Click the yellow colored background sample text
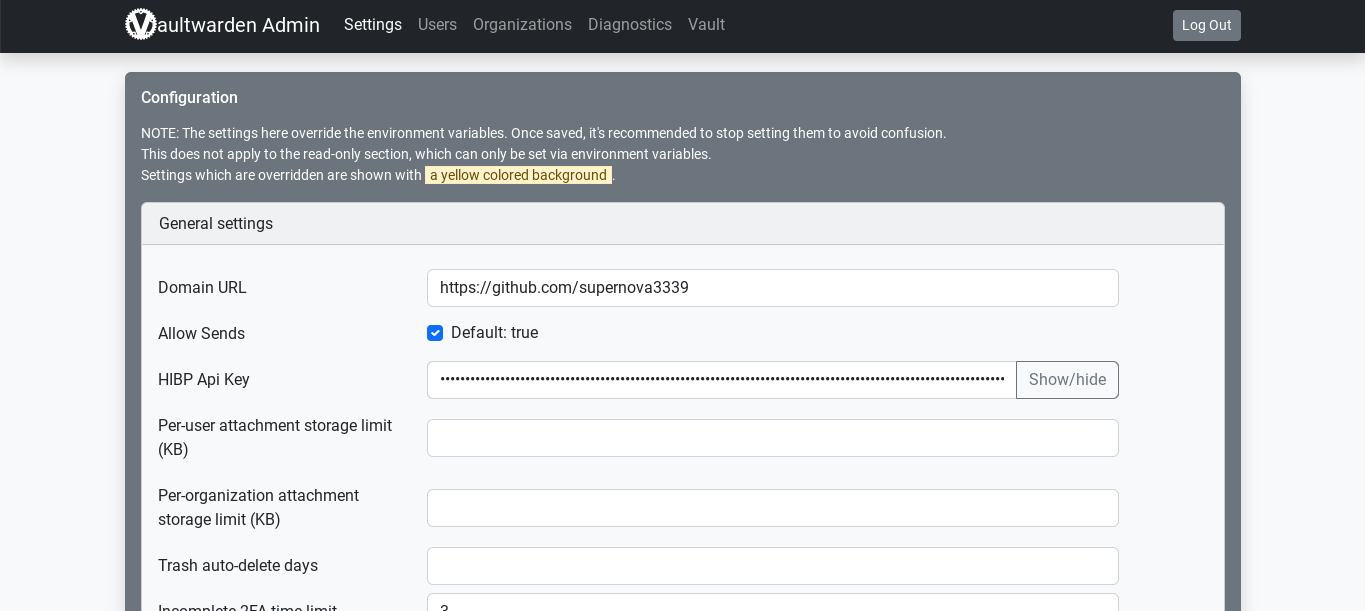Viewport: 1365px width, 611px height. [518, 176]
